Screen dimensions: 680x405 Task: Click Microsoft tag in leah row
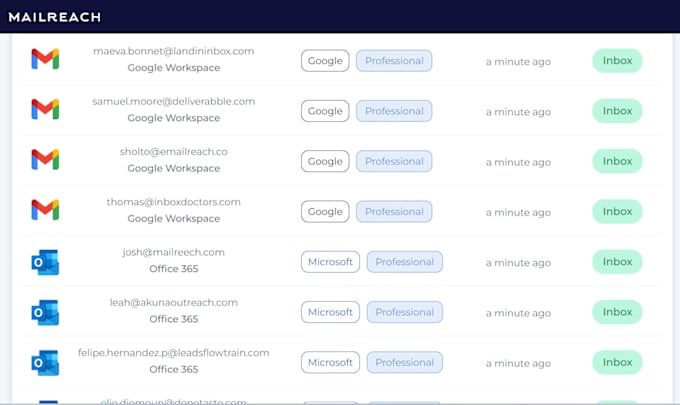330,312
